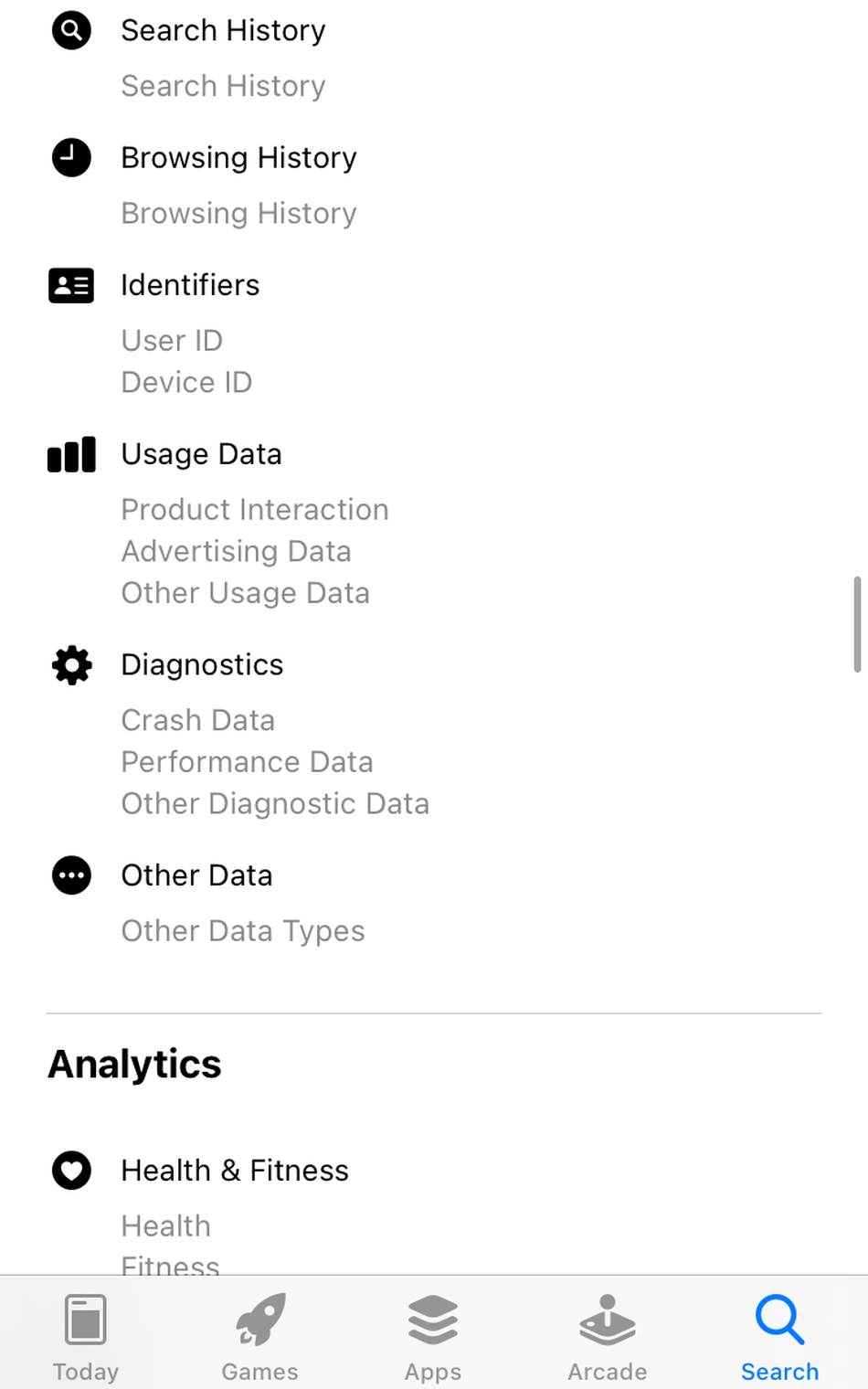
Task: Click the Other Data ellipsis icon
Action: point(71,875)
